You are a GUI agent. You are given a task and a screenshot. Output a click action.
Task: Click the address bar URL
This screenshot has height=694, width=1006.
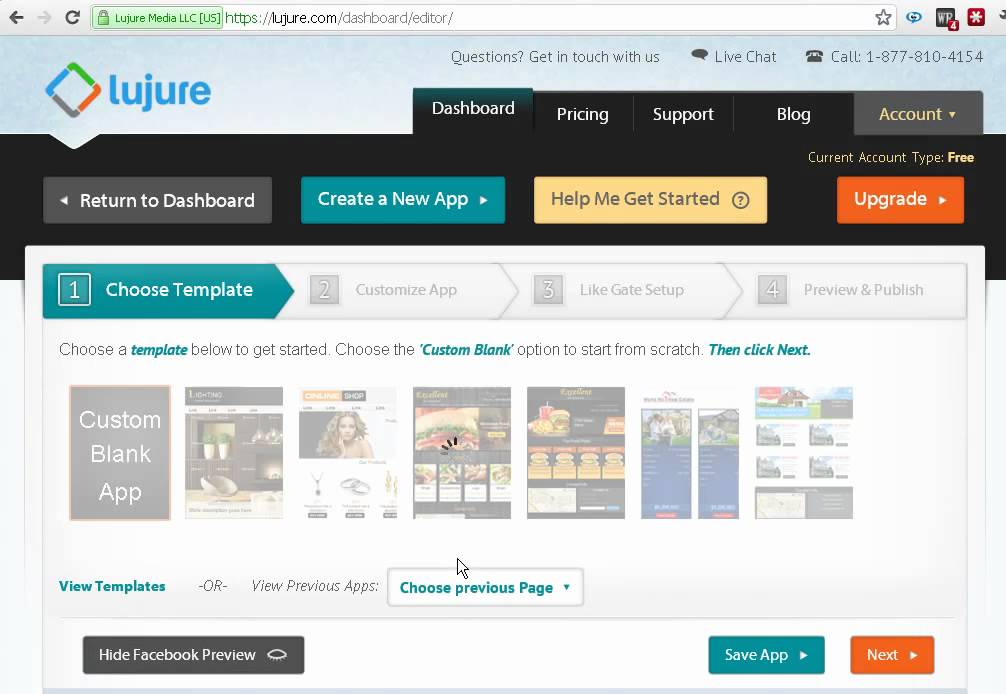(x=339, y=18)
